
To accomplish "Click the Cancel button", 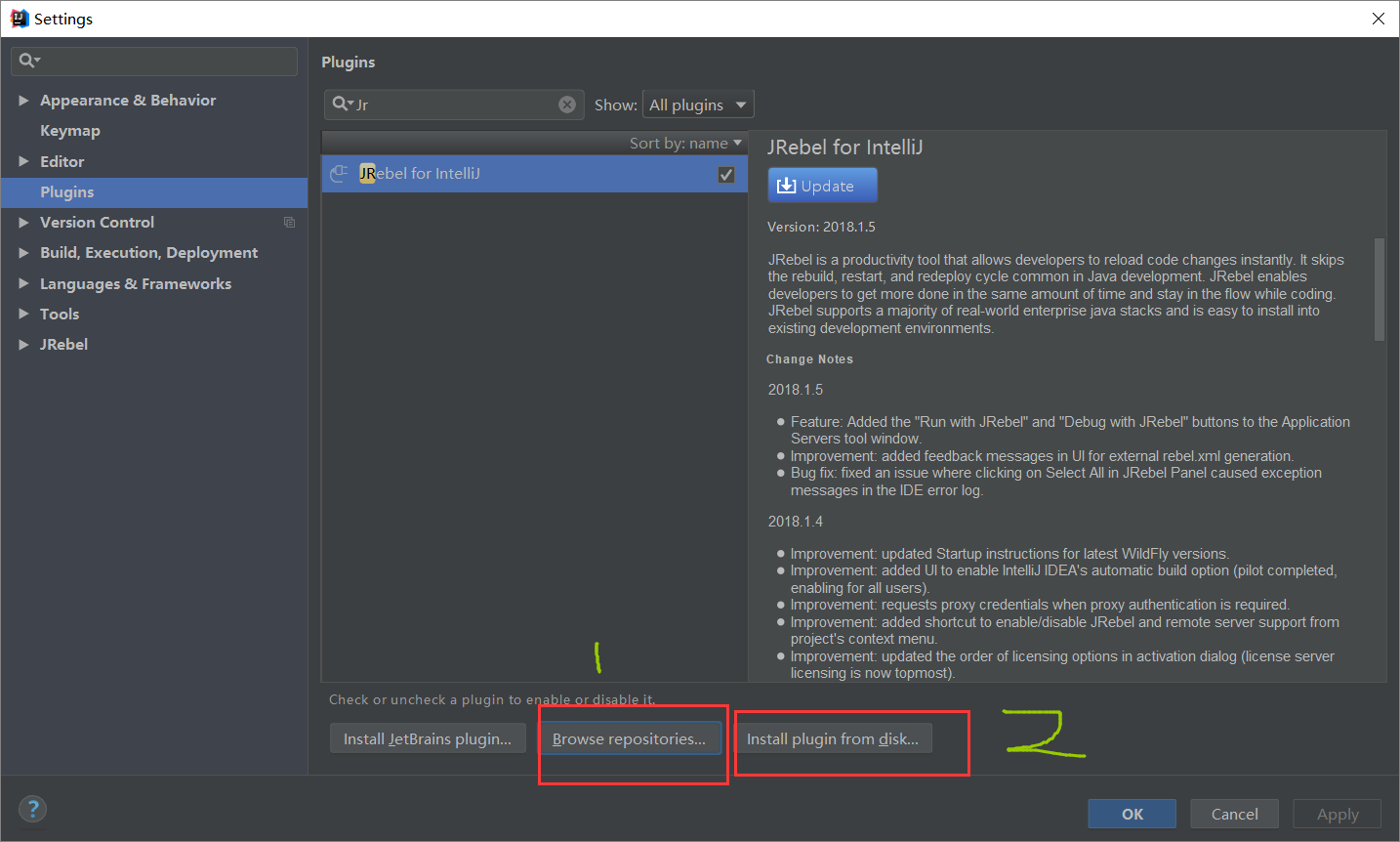I will 1235,814.
